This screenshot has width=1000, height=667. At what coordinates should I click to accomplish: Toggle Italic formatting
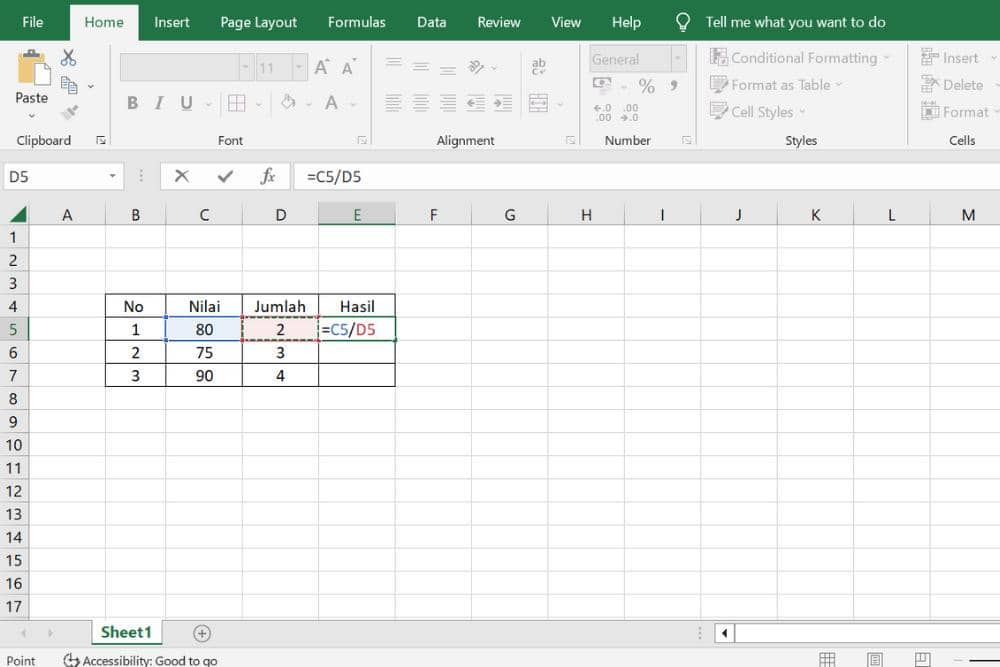158,103
